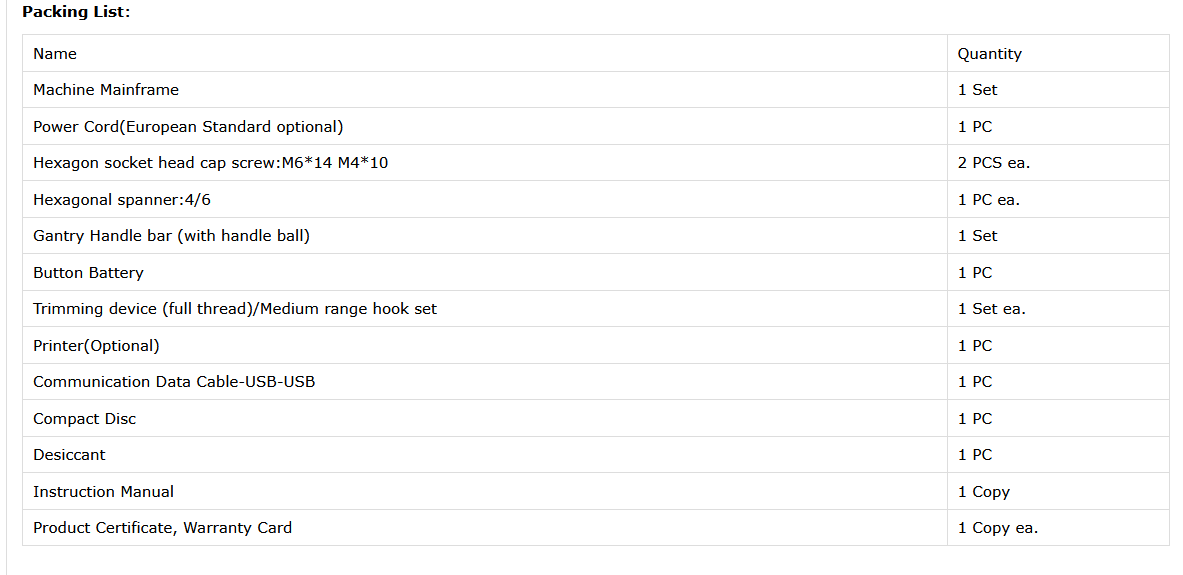Click the '1 Set ea.' quantity cell
1183x575 pixels.
pos(991,309)
